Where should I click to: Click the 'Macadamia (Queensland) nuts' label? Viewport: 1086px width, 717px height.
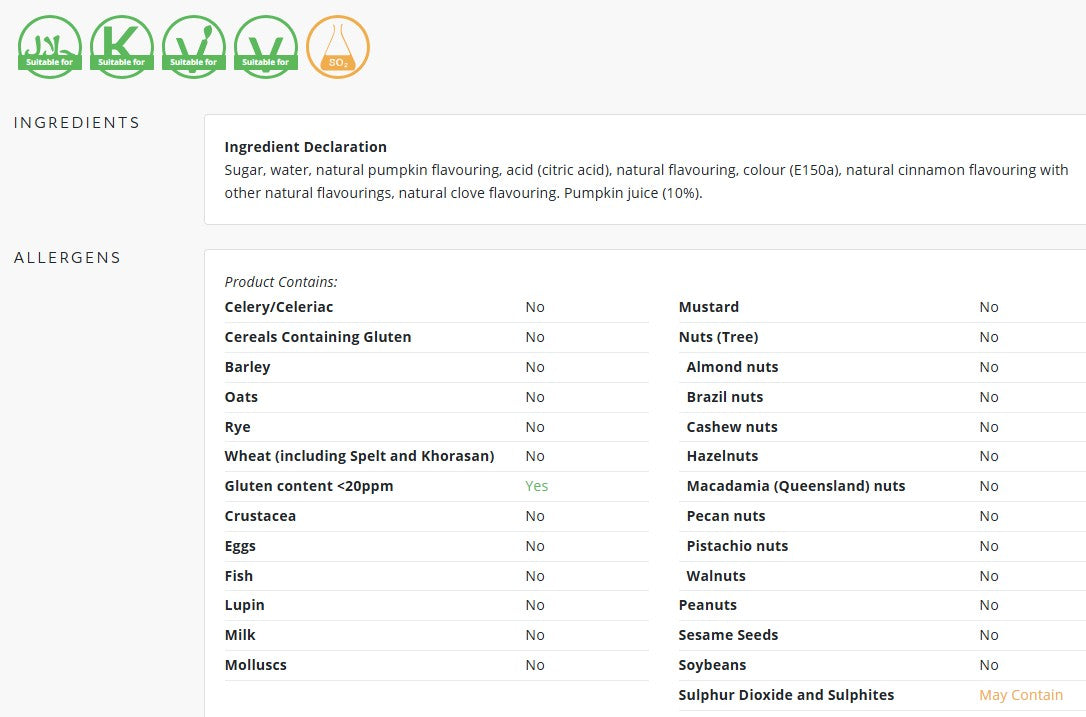pos(796,486)
